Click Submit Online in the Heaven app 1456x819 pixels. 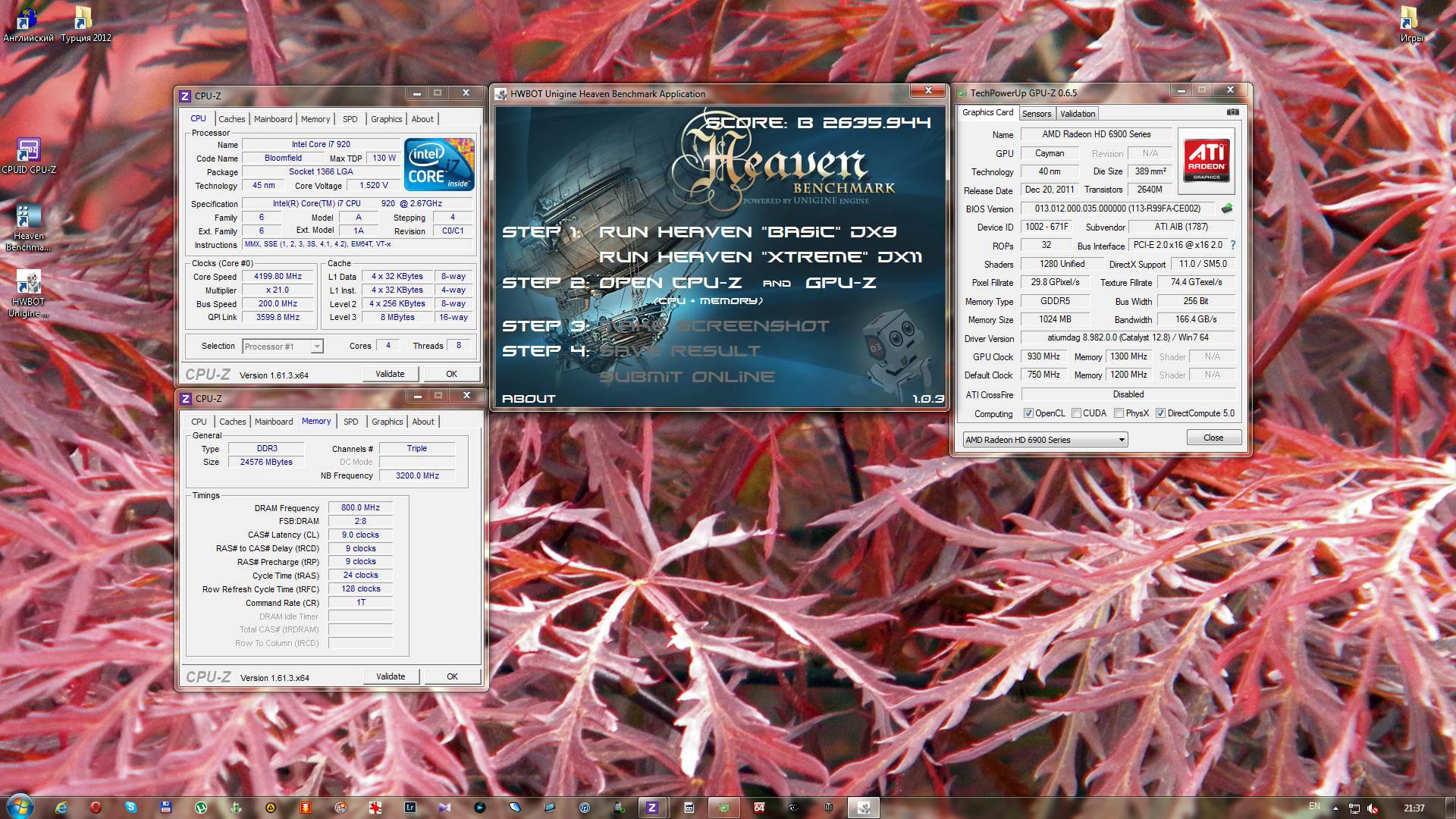point(687,377)
